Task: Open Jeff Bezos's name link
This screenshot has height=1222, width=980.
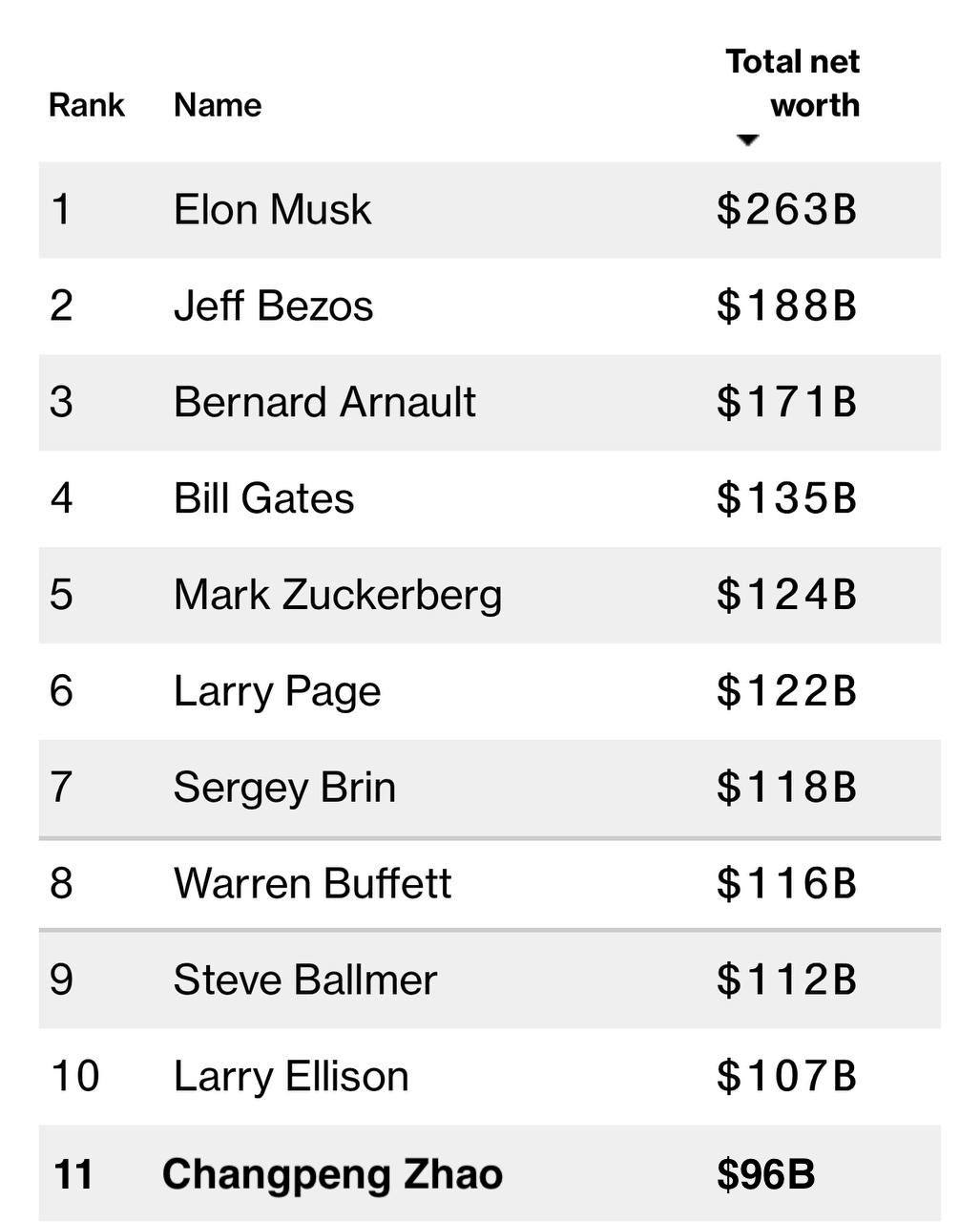Action: click(x=273, y=305)
